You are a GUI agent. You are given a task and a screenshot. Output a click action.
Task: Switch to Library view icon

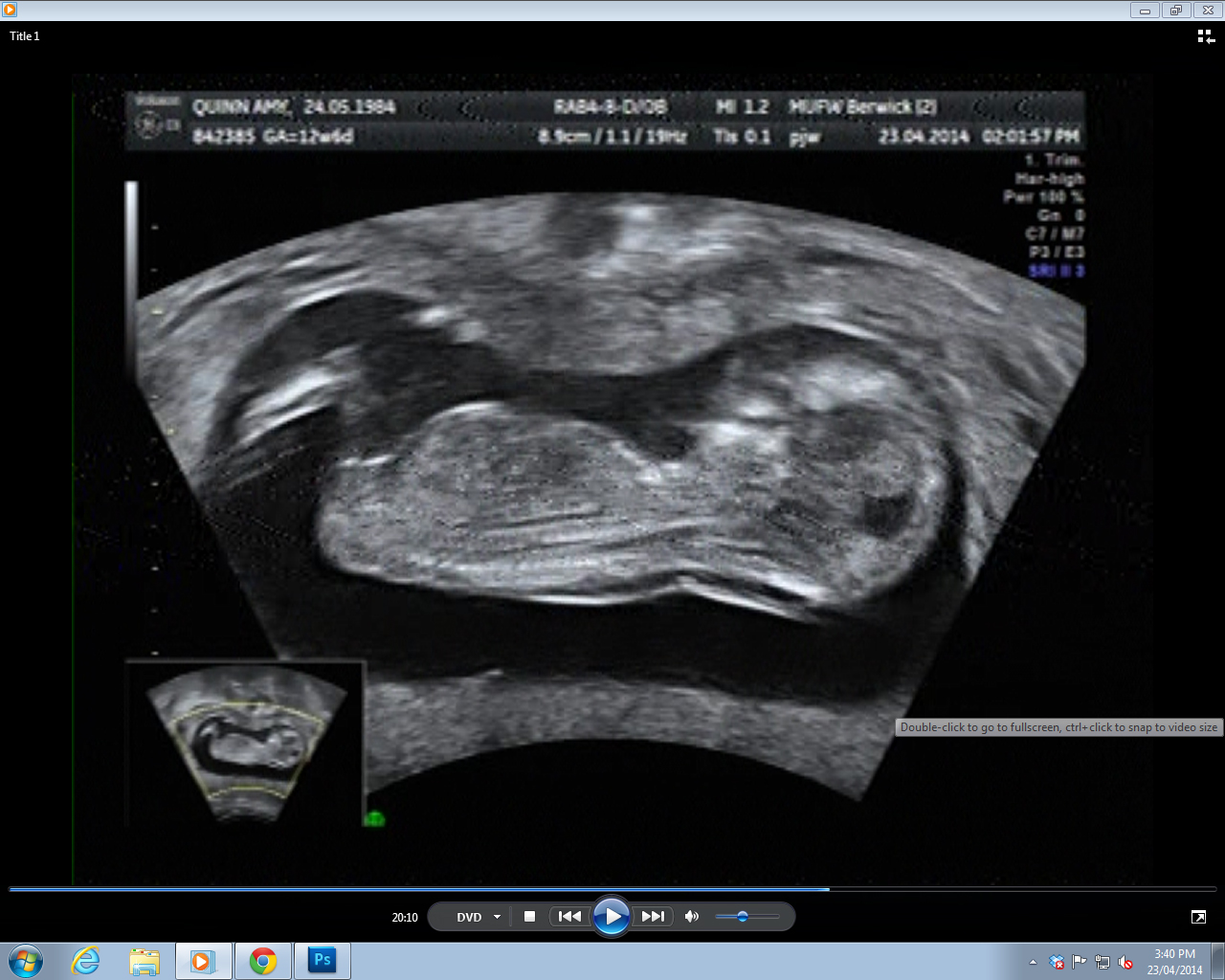(x=1206, y=36)
